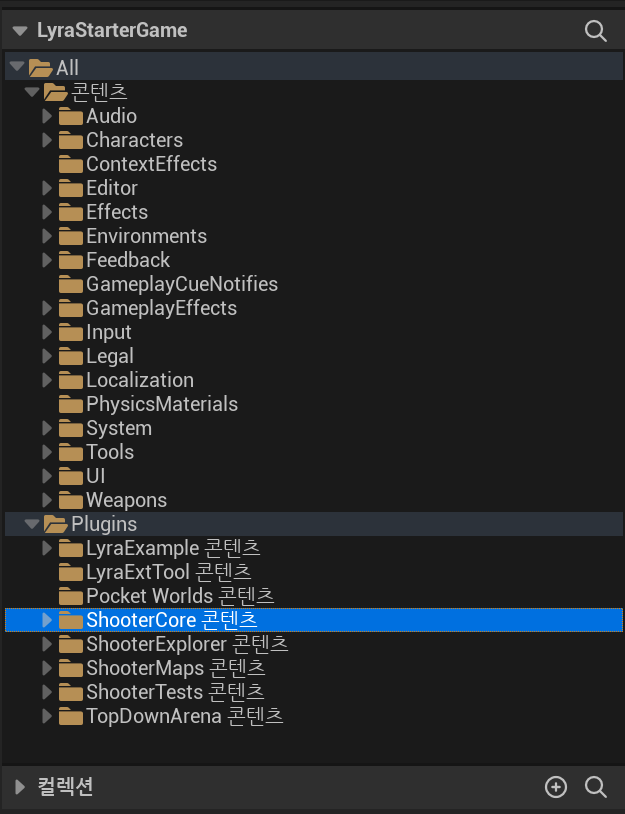Viewport: 625px width, 814px height.
Task: Click the ContextEffects folder icon
Action: [x=71, y=164]
